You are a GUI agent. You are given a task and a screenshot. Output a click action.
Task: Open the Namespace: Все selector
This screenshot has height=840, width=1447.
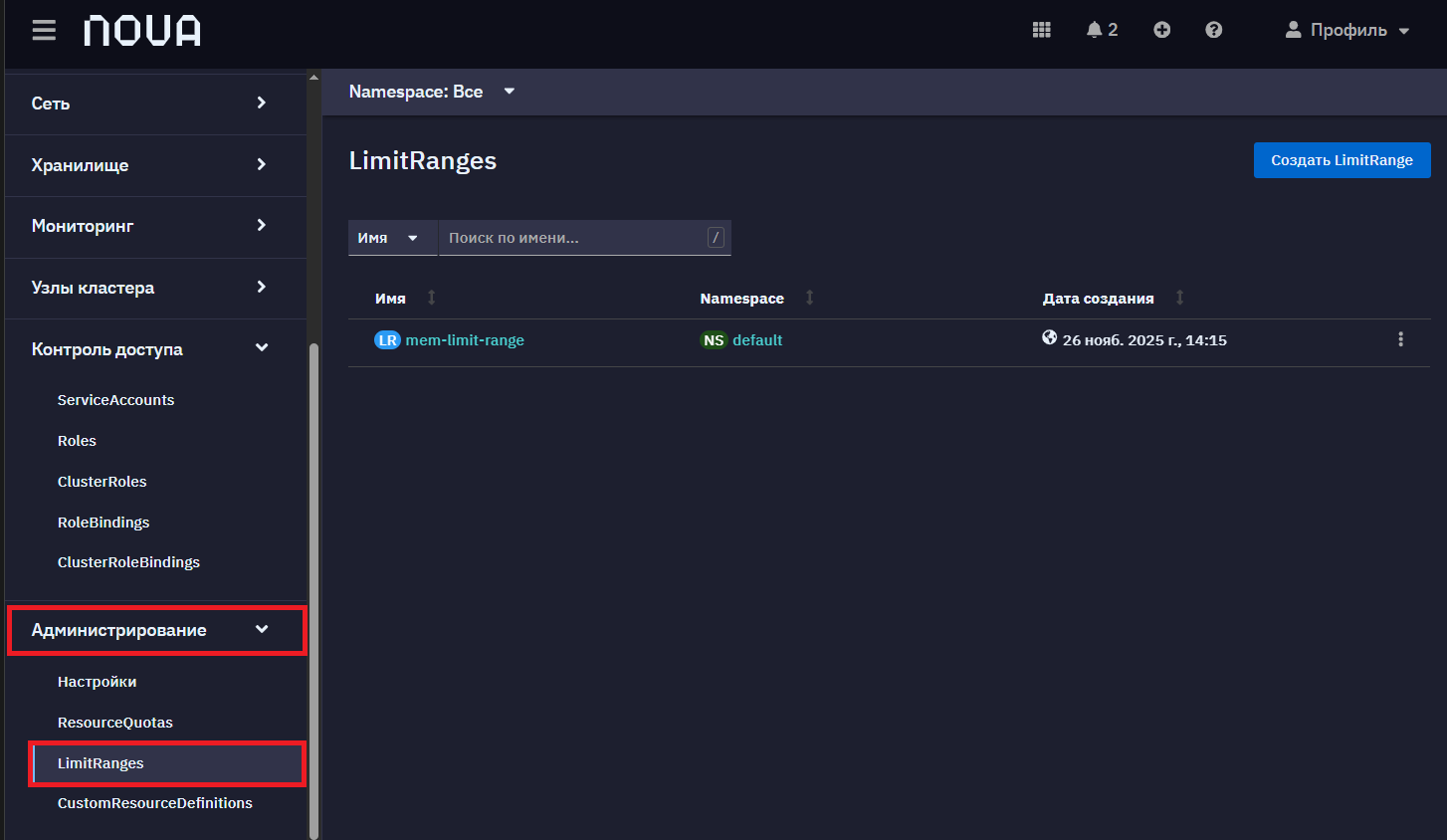point(432,92)
